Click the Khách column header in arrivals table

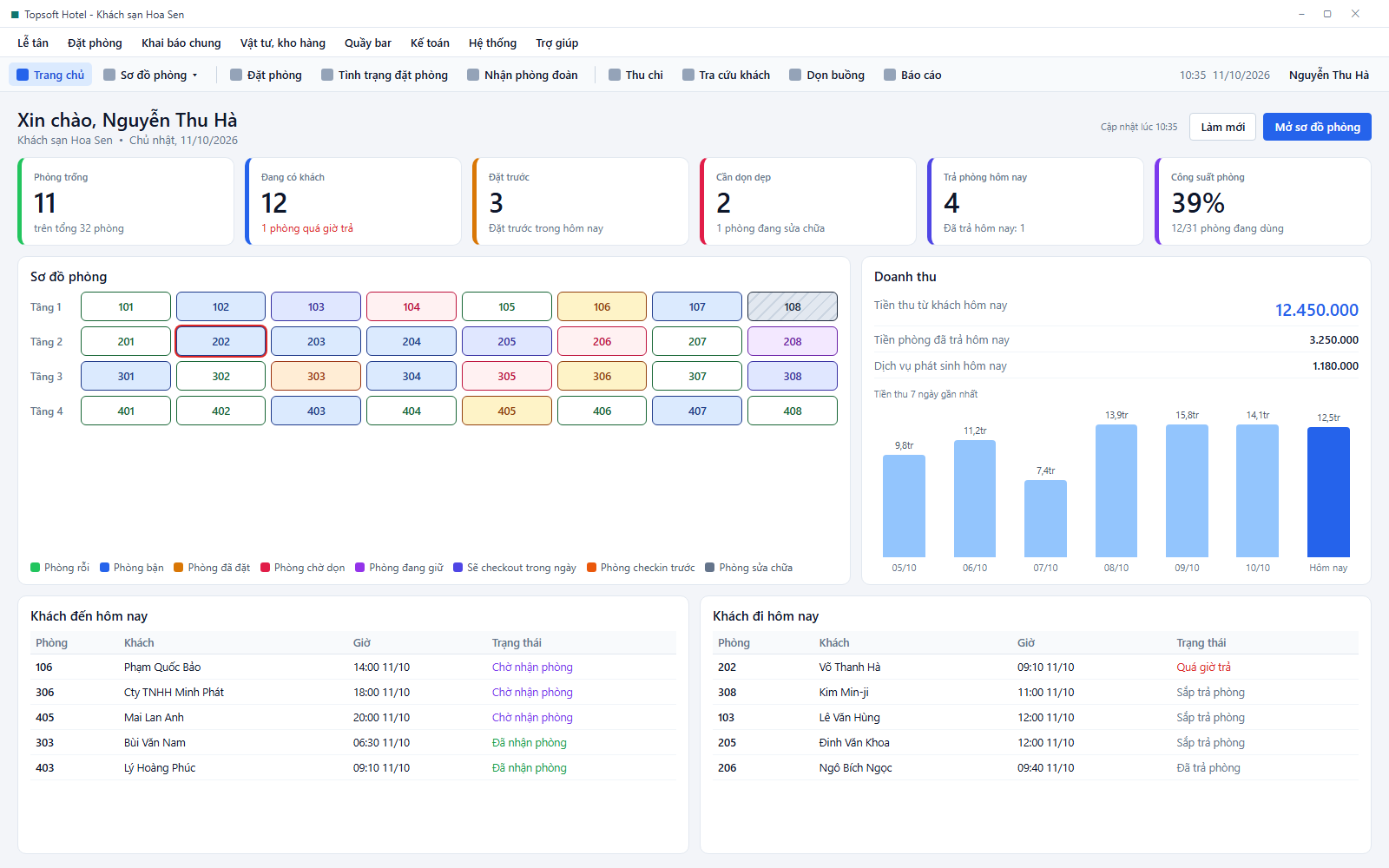pos(139,643)
